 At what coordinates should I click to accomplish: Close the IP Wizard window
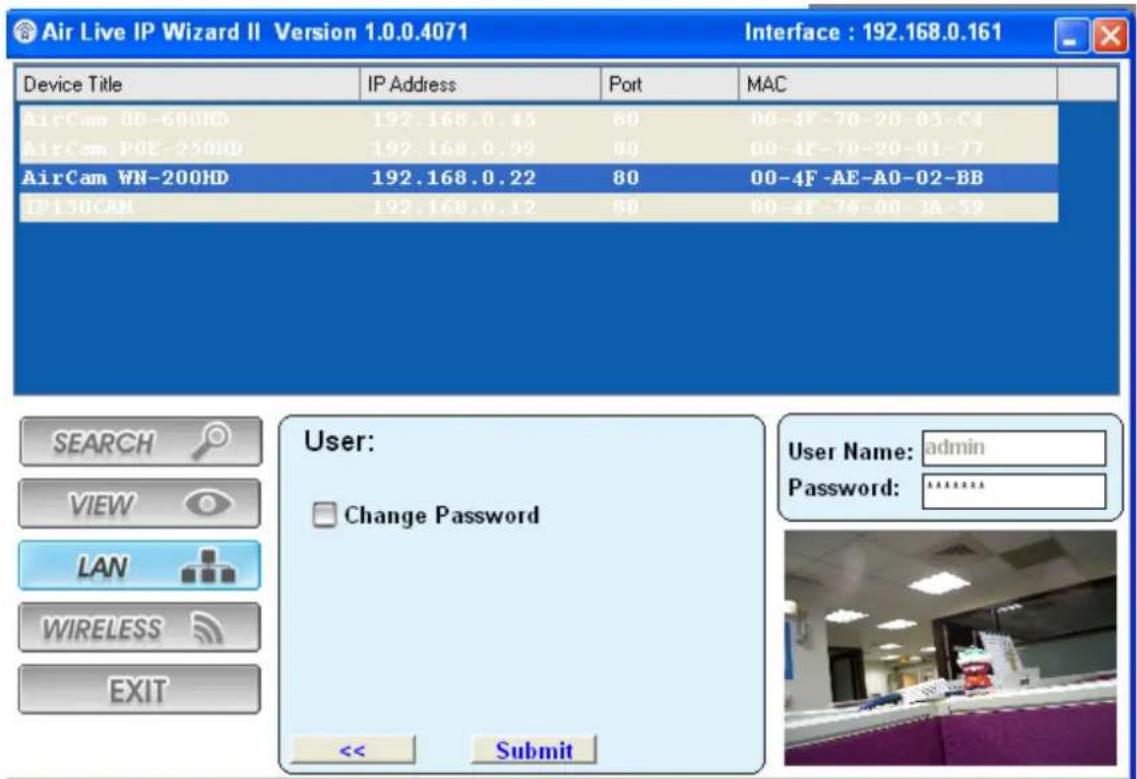1109,36
